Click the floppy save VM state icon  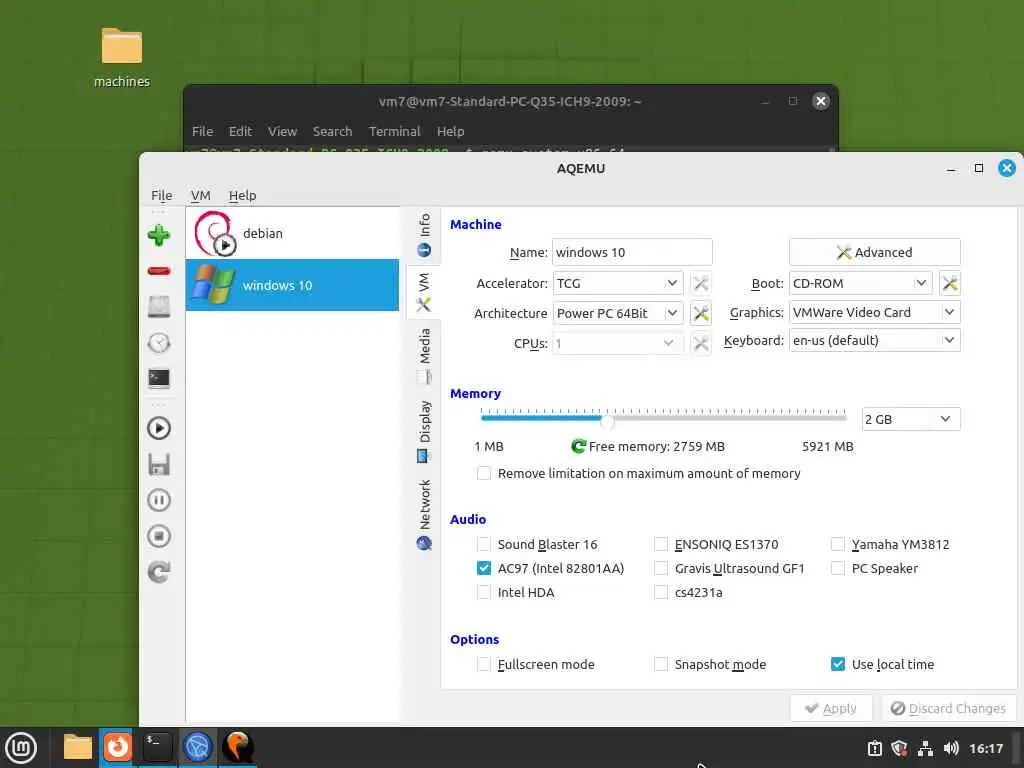tap(159, 464)
